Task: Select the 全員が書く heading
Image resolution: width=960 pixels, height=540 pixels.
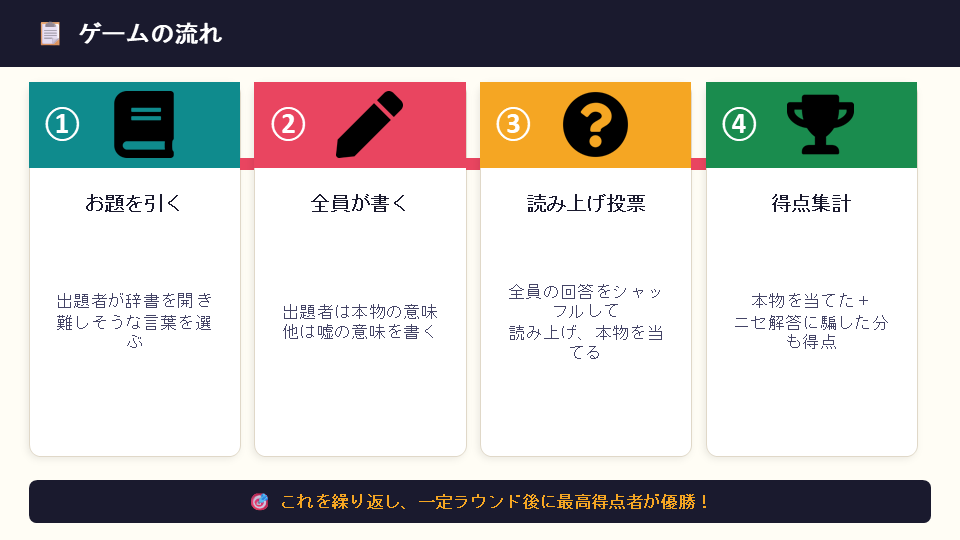Action: click(360, 204)
